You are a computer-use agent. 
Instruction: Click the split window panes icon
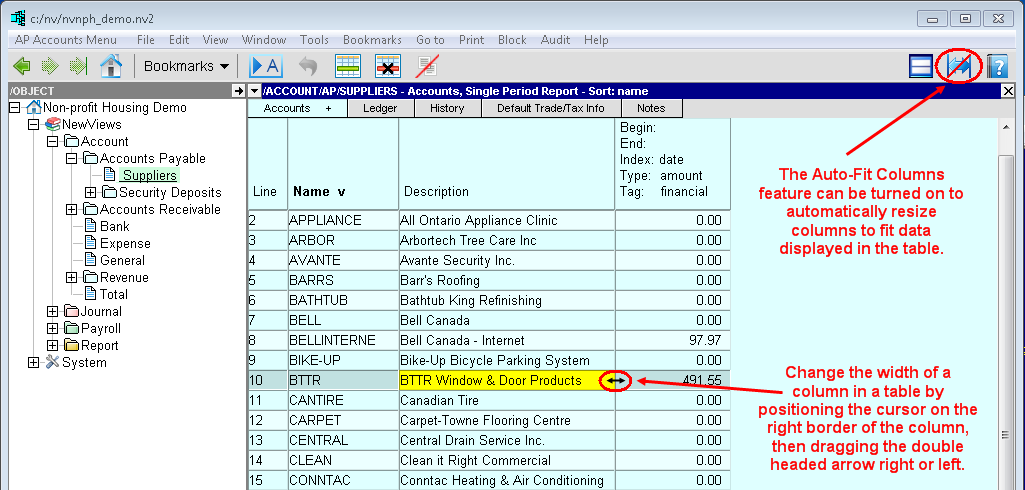(x=921, y=67)
